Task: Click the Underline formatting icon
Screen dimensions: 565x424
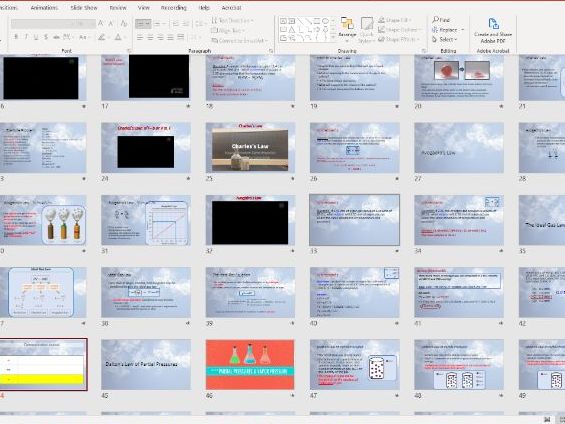Action: pyautogui.click(x=36, y=37)
